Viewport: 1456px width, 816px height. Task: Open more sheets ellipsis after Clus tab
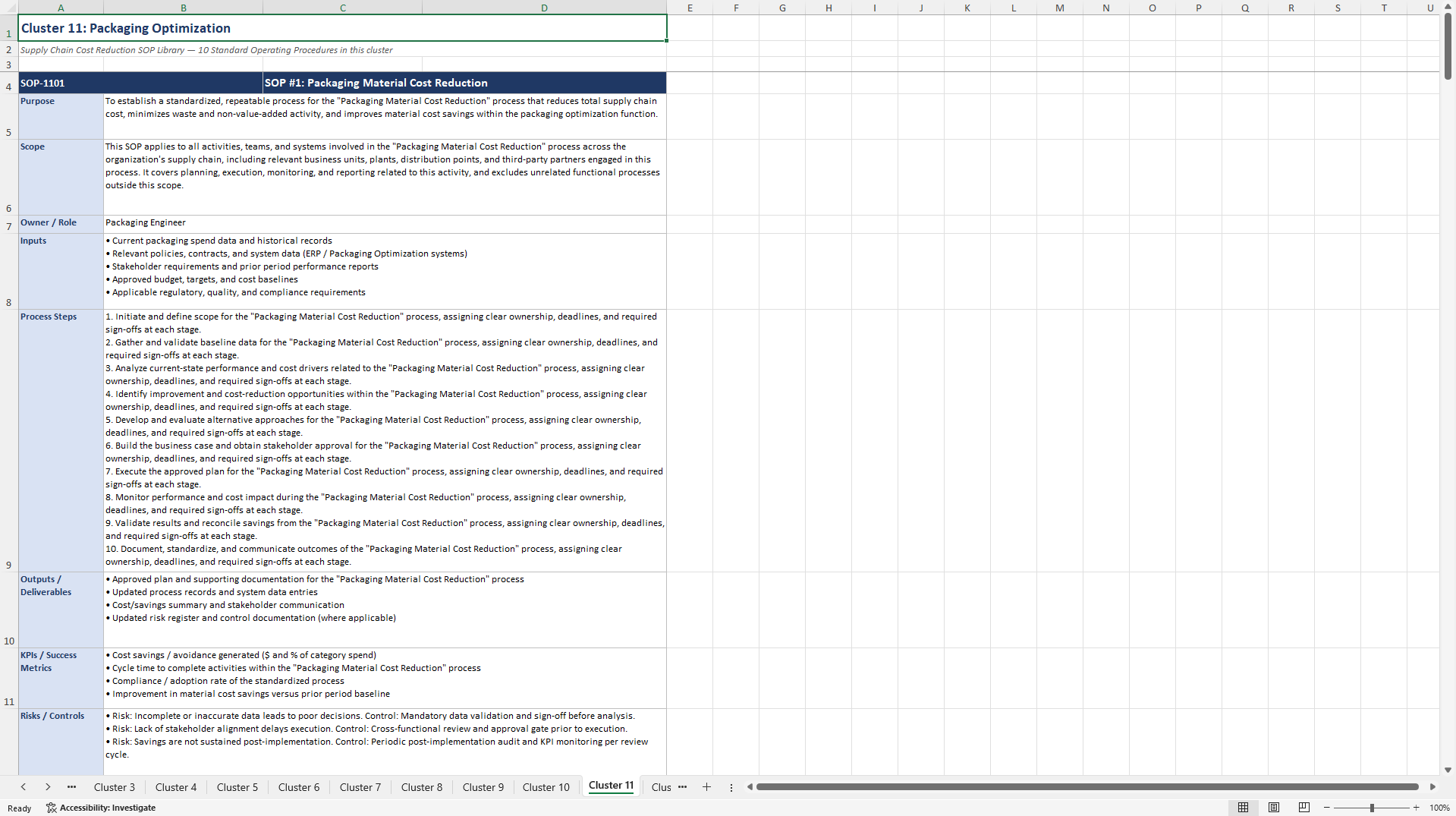(x=682, y=787)
